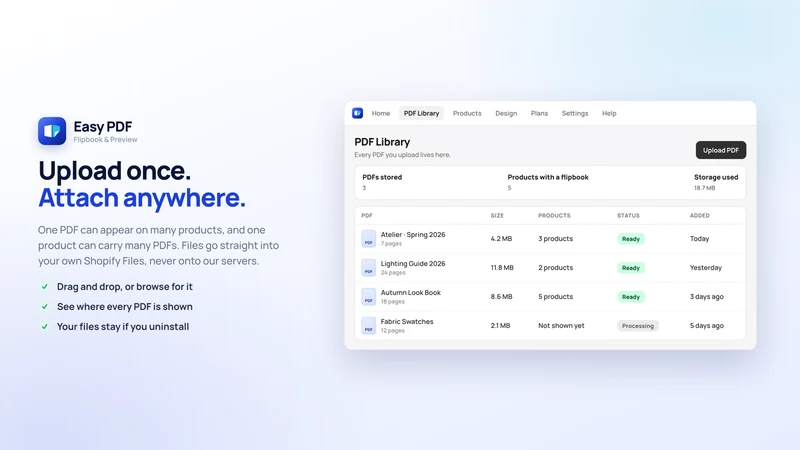Viewport: 800px width, 450px height.
Task: Click the "Upload once." headline
Action: [114, 170]
